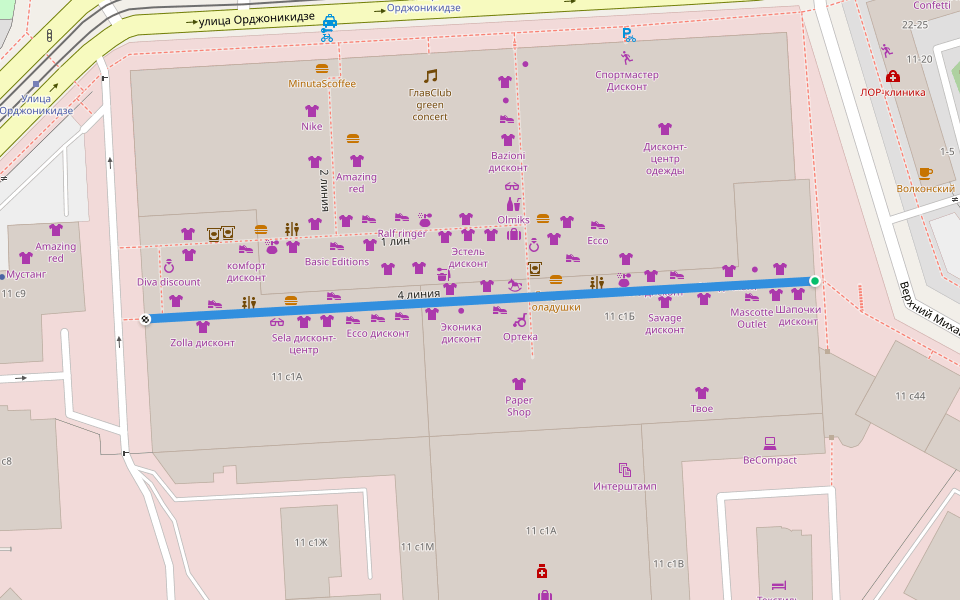960x600 pixels.
Task: Click the taxi stand icon on улица Орджоникидзе
Action: (x=329, y=19)
